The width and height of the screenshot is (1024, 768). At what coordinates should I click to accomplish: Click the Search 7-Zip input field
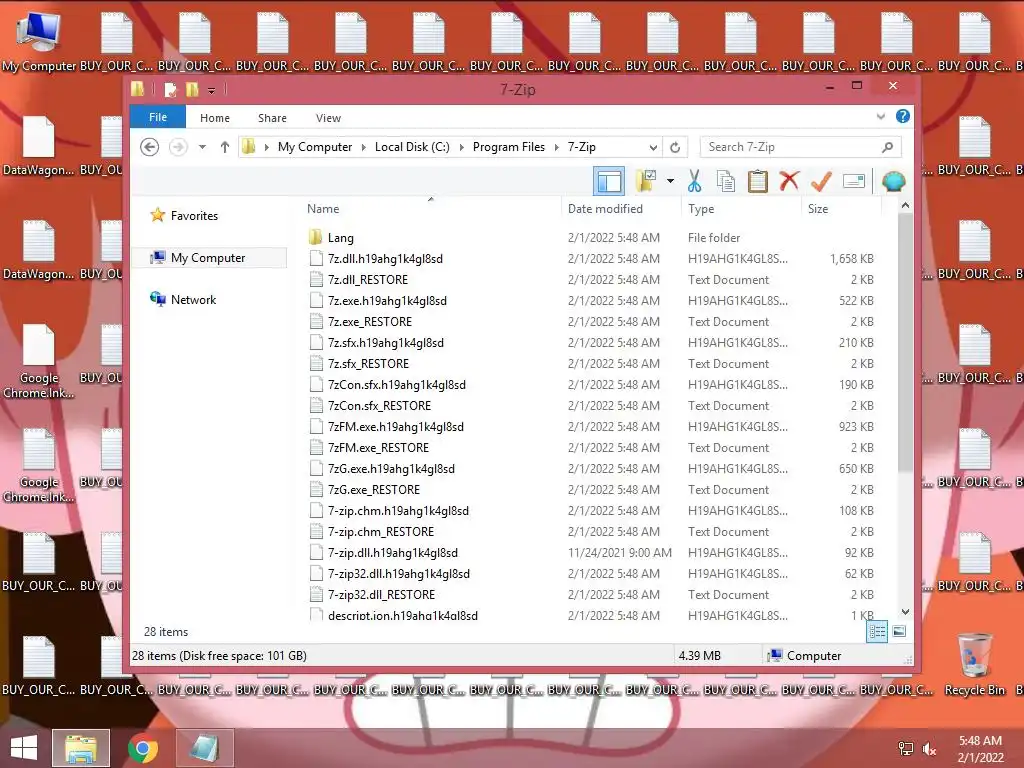[x=801, y=147]
